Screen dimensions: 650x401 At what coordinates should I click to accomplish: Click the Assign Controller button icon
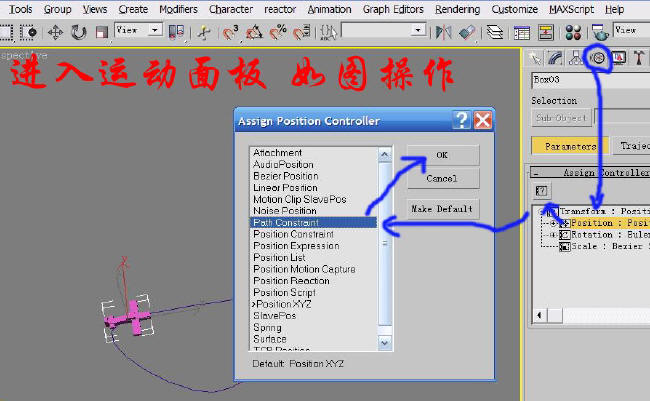click(541, 191)
